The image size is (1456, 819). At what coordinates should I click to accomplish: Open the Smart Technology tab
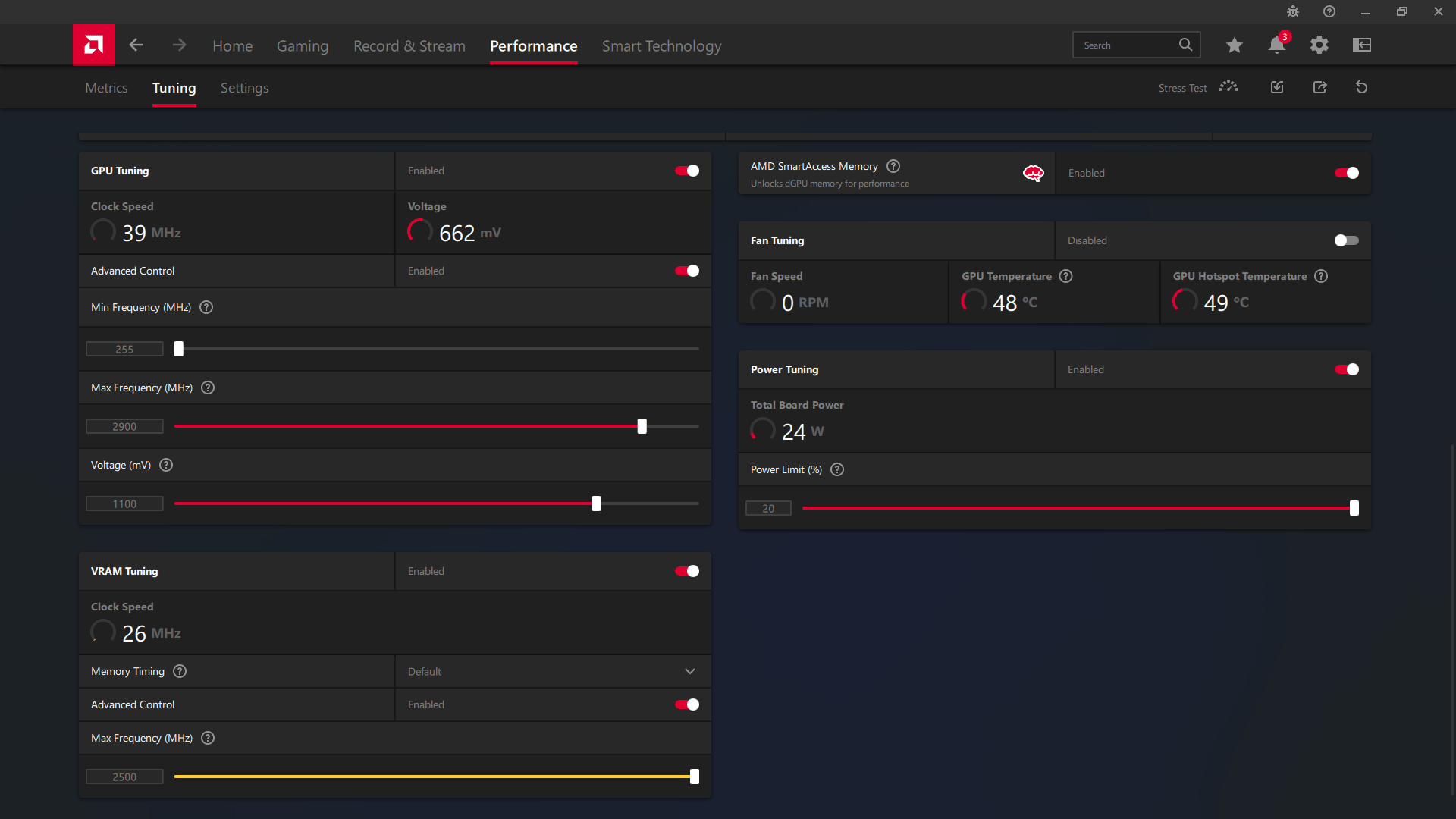point(662,45)
